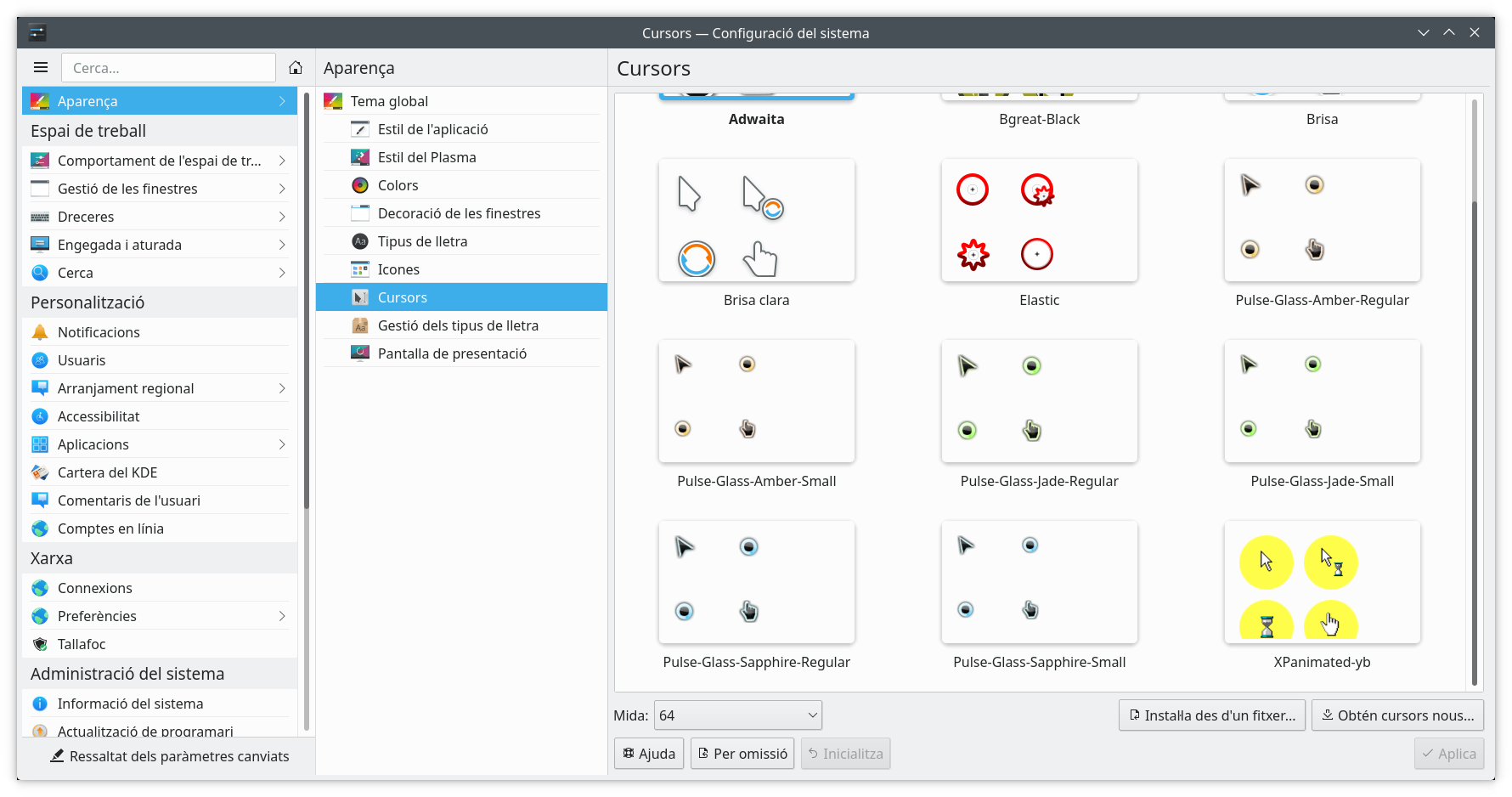Click the Notificacions bell icon

(x=40, y=332)
